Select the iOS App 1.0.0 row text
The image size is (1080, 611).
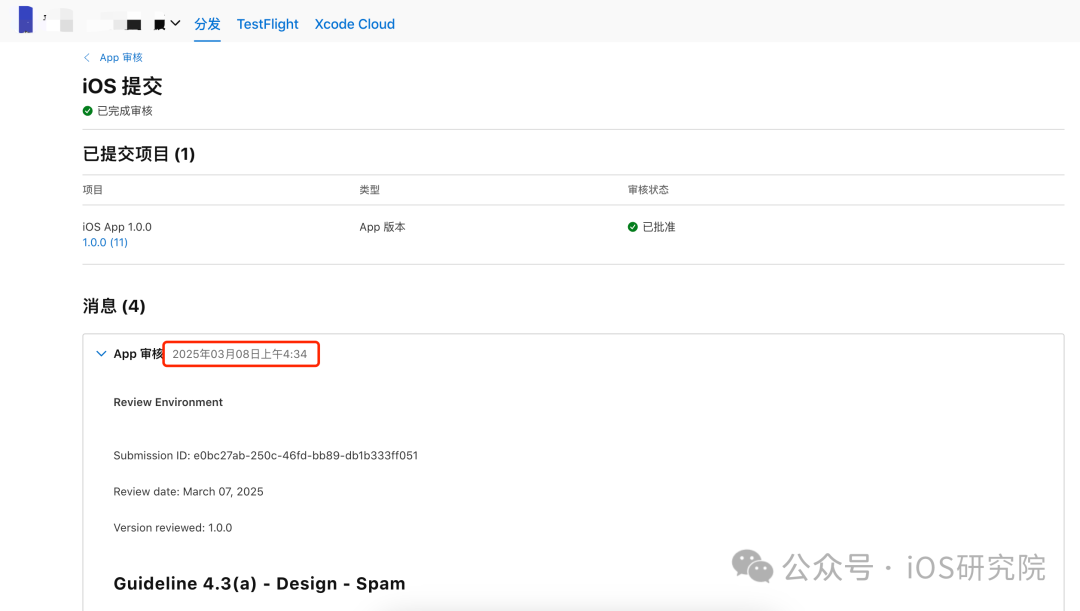pos(117,227)
